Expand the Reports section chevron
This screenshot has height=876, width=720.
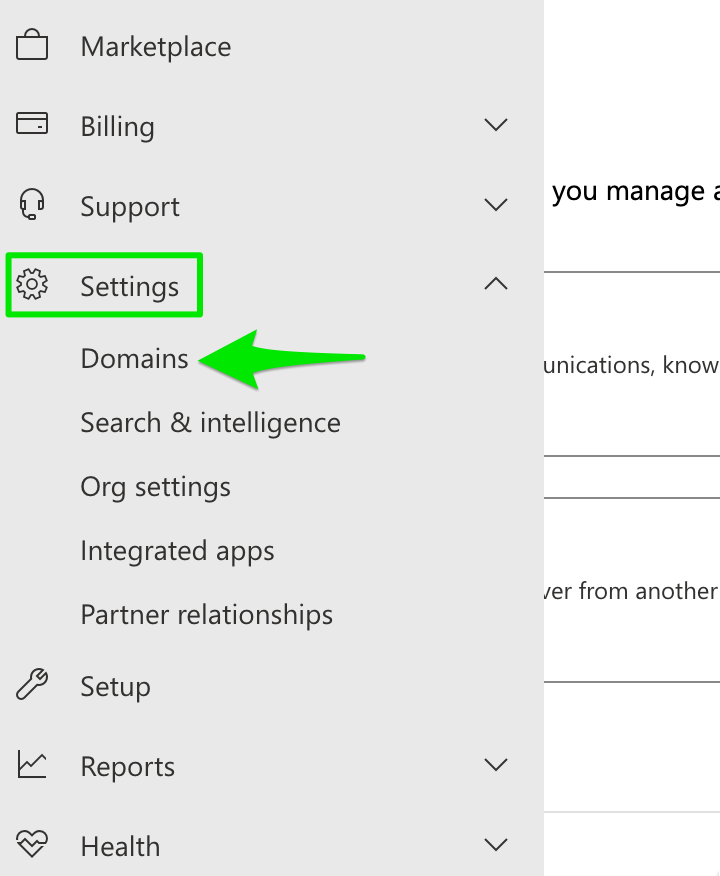click(x=496, y=764)
